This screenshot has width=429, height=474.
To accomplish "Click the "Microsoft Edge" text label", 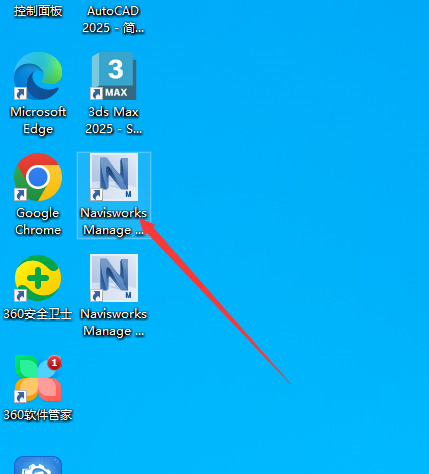I will [x=38, y=120].
